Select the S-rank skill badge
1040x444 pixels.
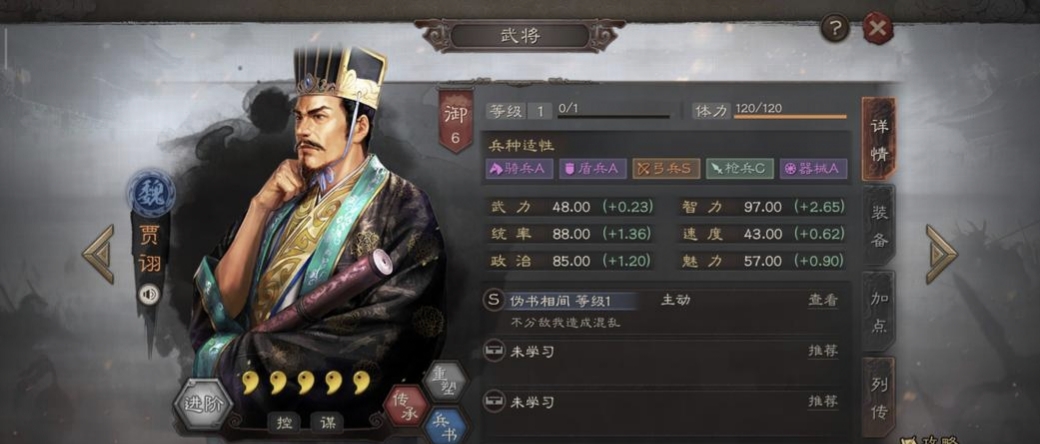click(x=493, y=300)
